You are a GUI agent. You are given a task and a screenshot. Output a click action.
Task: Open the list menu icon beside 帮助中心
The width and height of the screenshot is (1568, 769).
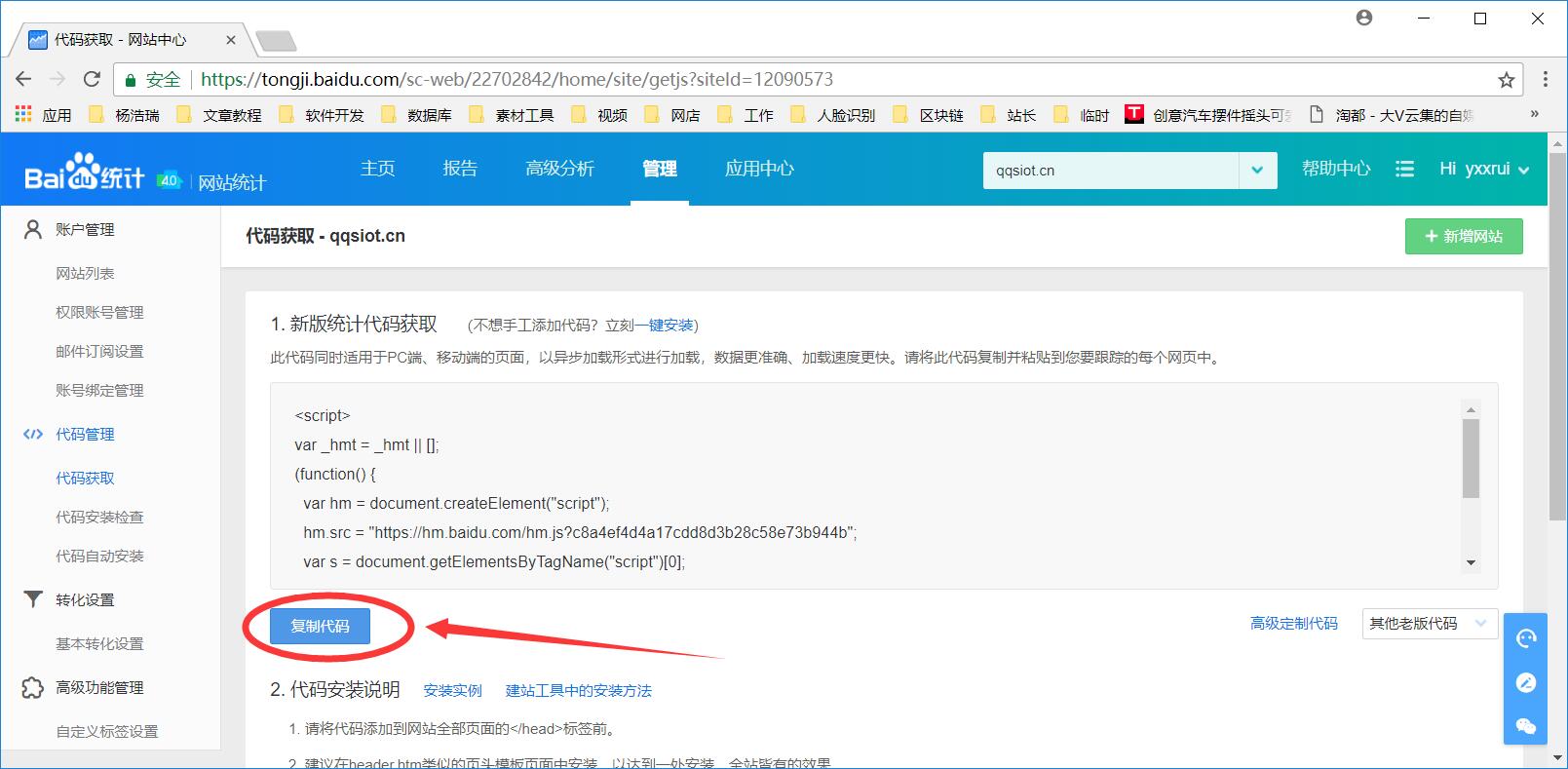tap(1404, 169)
